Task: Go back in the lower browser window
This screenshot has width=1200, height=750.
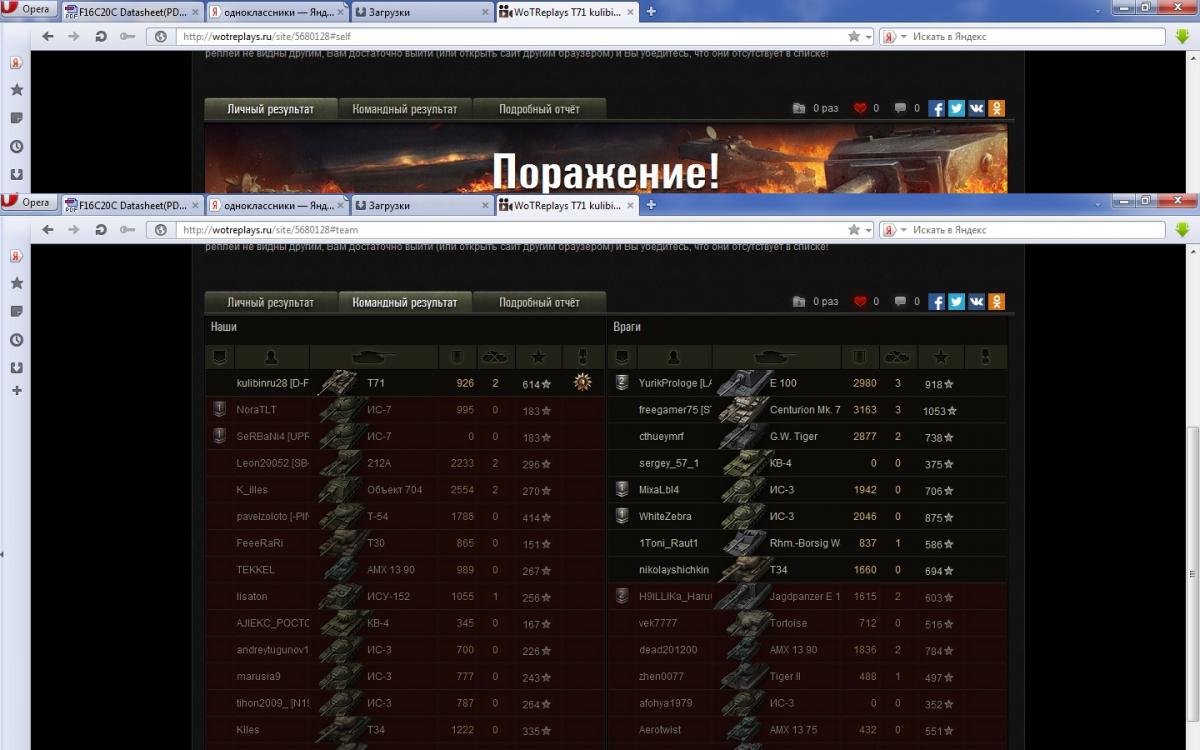Action: (x=48, y=230)
